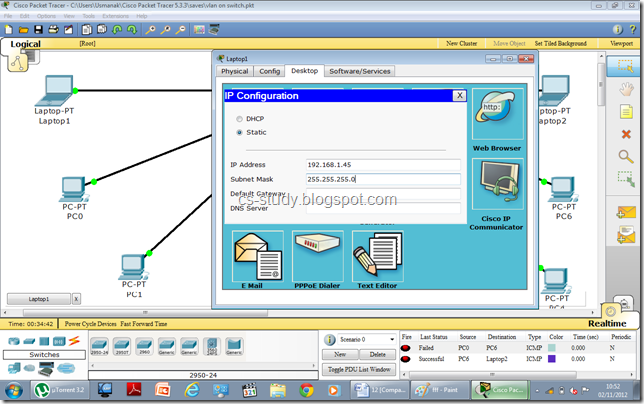Open the File menu
The image size is (644, 404).
8,16
